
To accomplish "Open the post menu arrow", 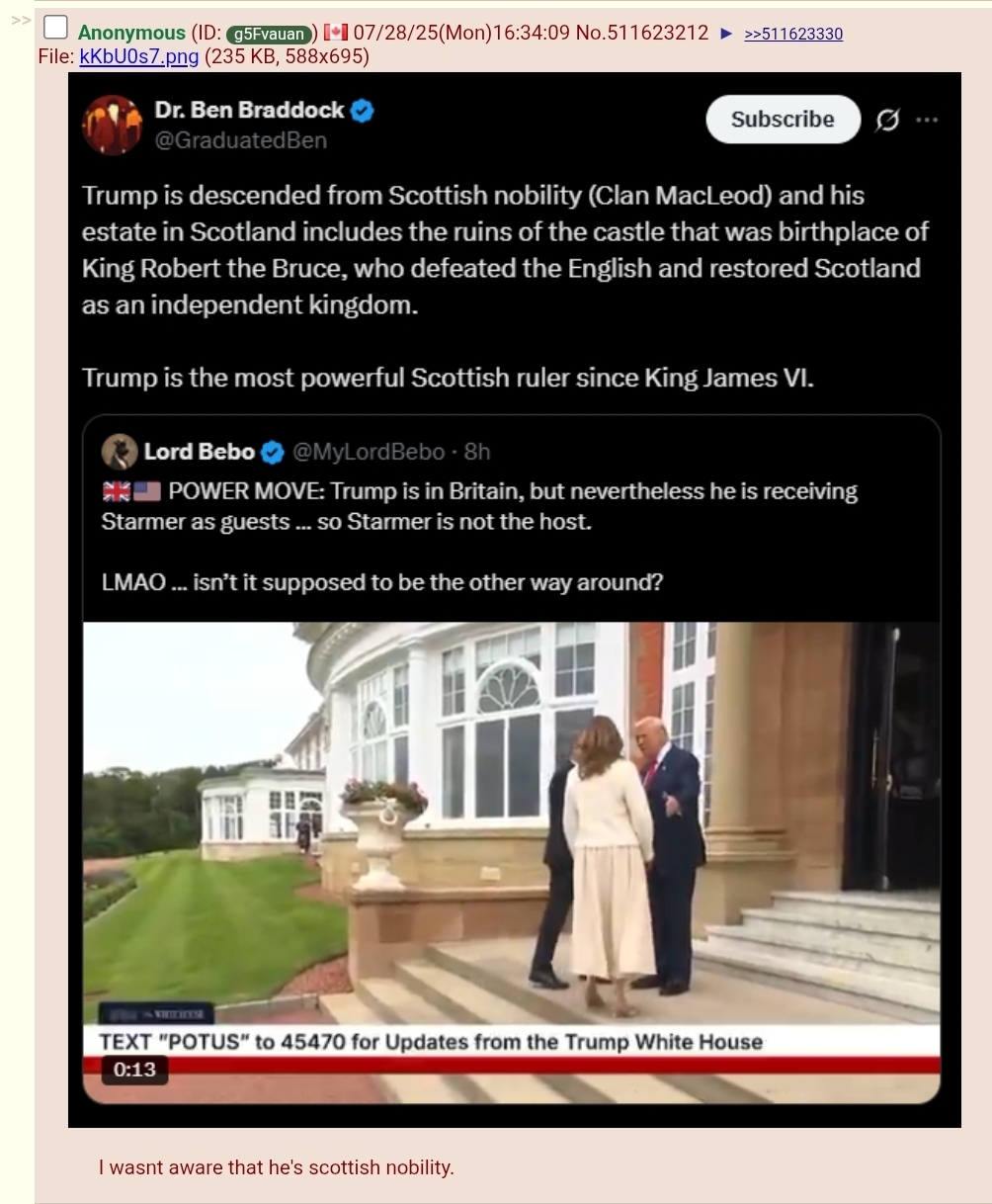I will coord(726,34).
